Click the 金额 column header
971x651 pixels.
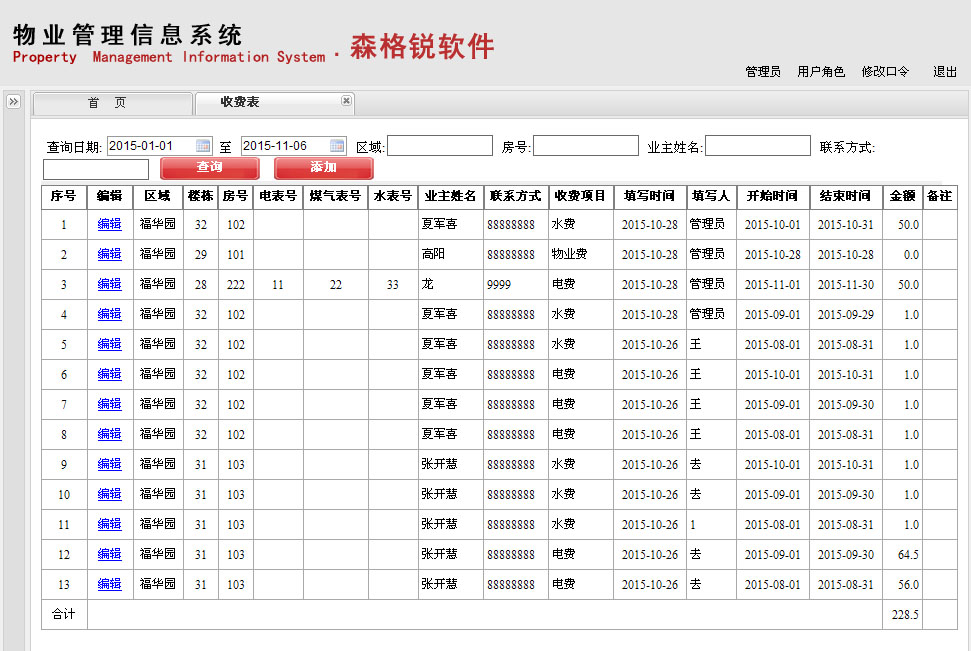pos(902,196)
